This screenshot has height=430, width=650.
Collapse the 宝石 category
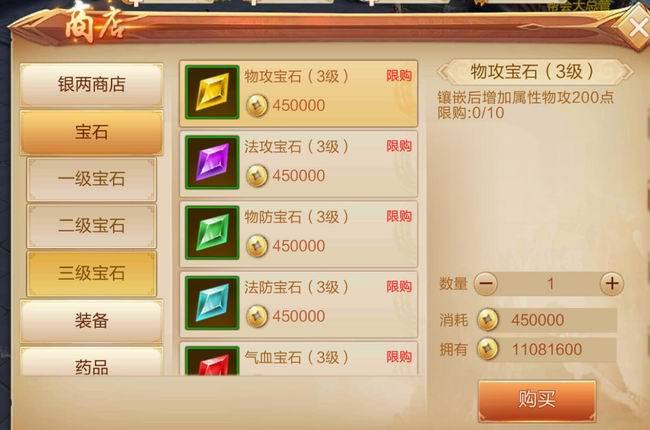[92, 133]
